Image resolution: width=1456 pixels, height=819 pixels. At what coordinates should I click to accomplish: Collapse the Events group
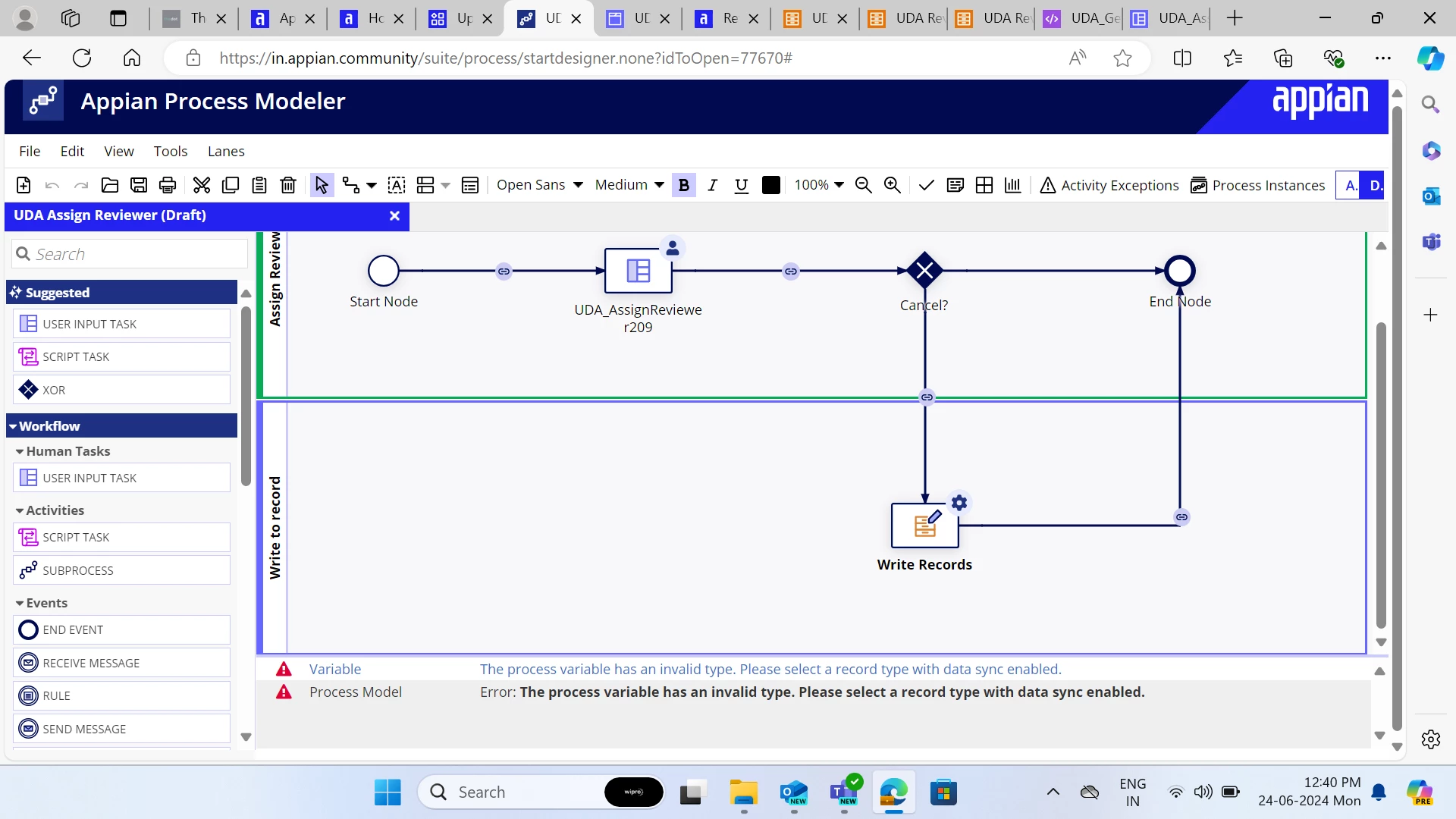(41, 603)
